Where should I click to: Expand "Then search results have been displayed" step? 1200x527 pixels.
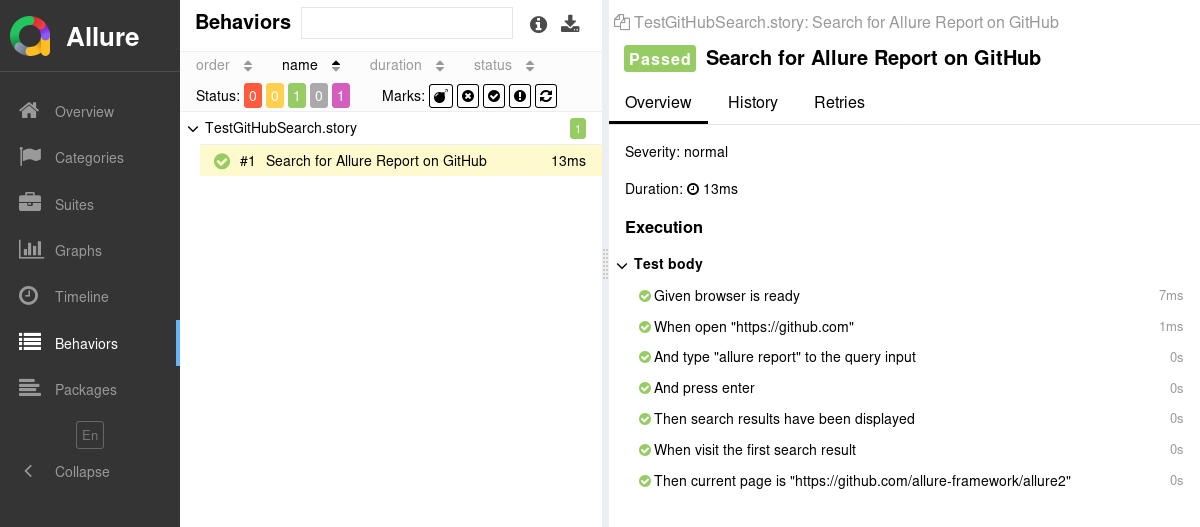910,419
